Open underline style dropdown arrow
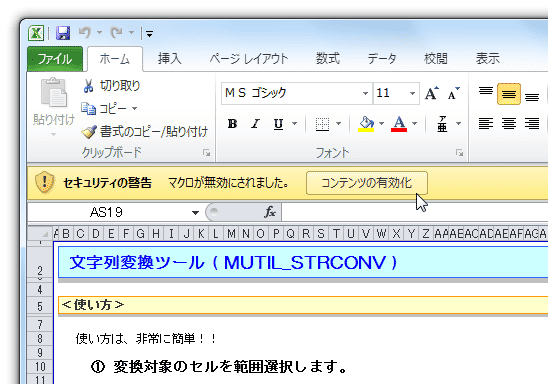This screenshot has width=548, height=384. point(295,124)
